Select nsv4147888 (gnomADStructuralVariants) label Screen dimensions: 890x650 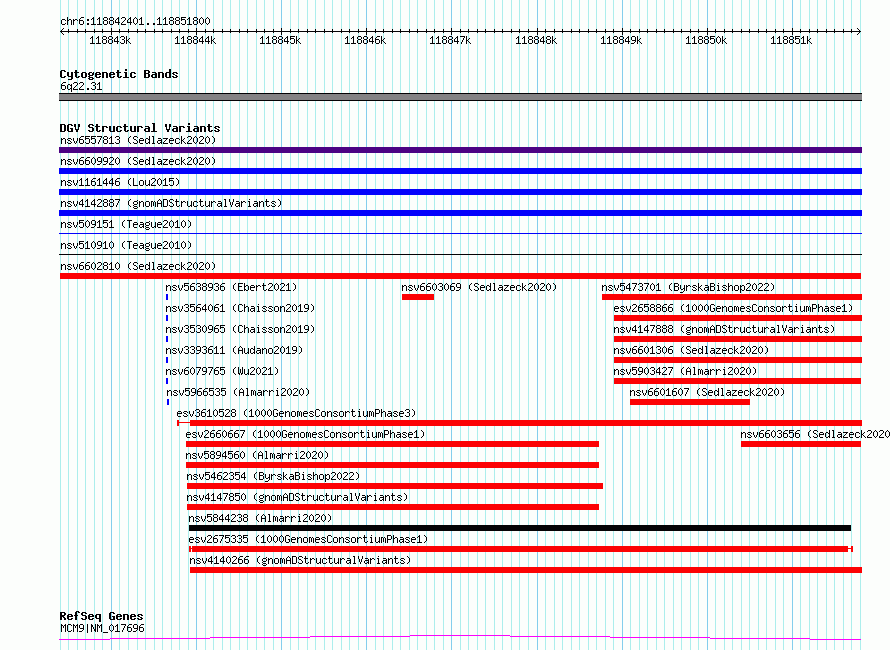tap(724, 329)
